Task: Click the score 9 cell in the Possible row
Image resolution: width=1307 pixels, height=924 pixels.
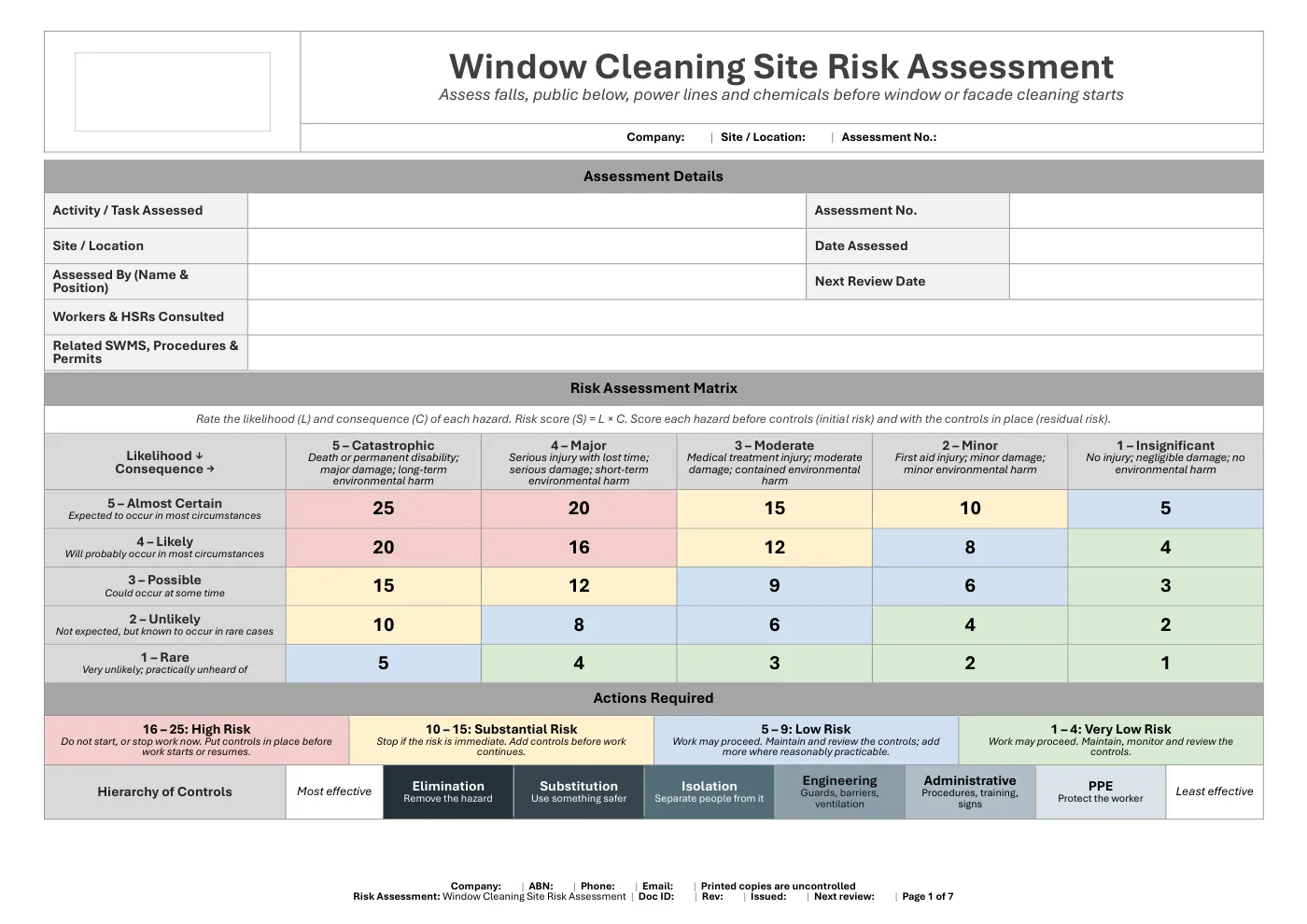Action: pyautogui.click(x=775, y=586)
